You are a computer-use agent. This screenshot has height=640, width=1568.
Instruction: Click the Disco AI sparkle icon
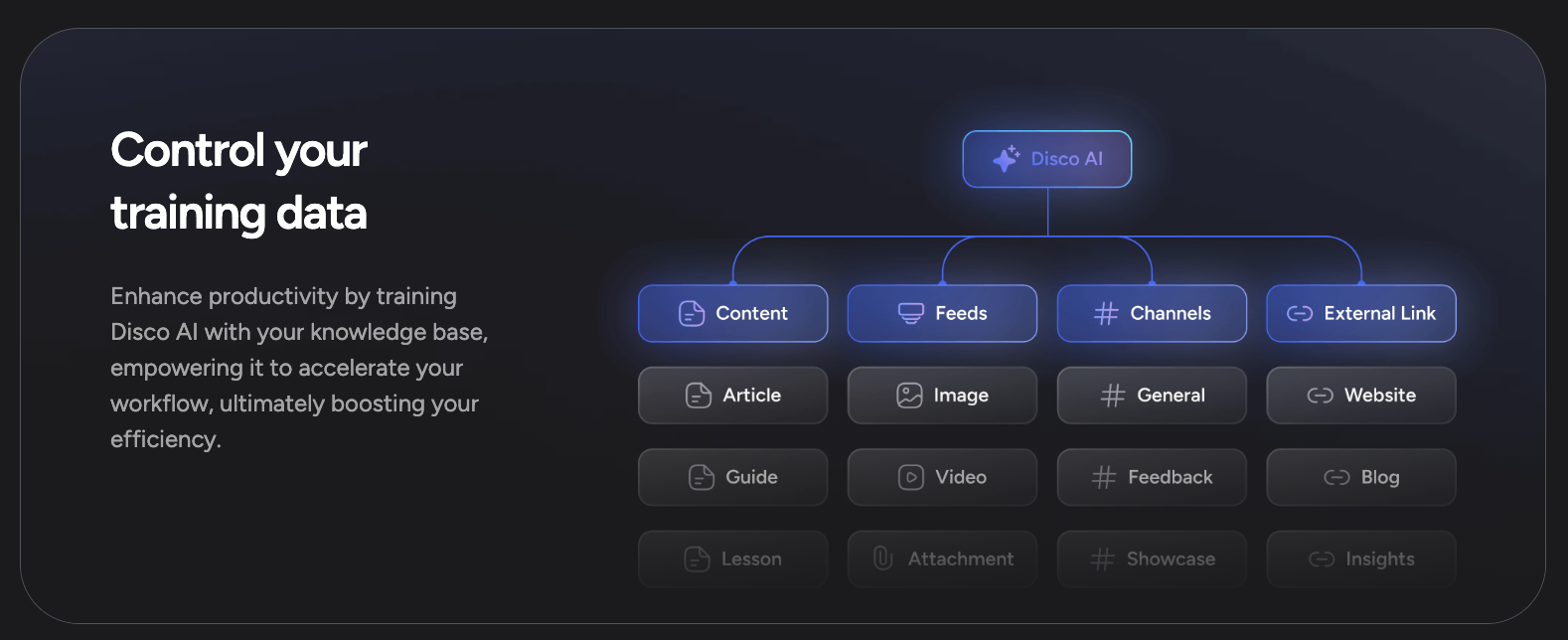(1006, 159)
